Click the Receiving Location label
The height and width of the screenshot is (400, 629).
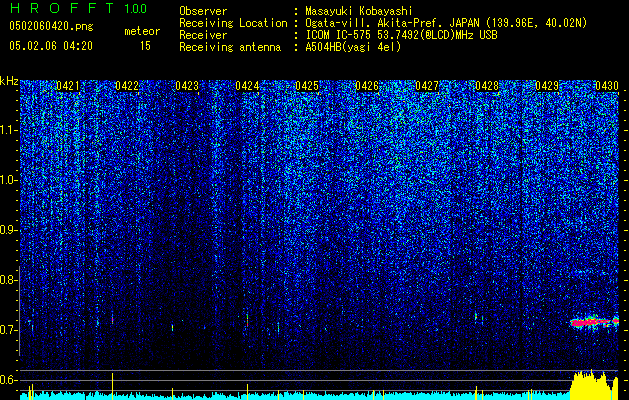click(x=233, y=23)
